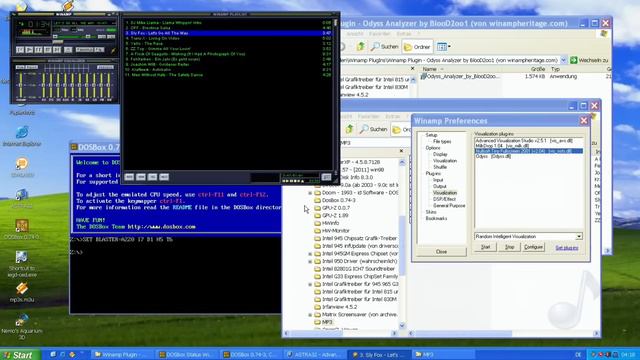Click Winamp play button

click(29, 50)
